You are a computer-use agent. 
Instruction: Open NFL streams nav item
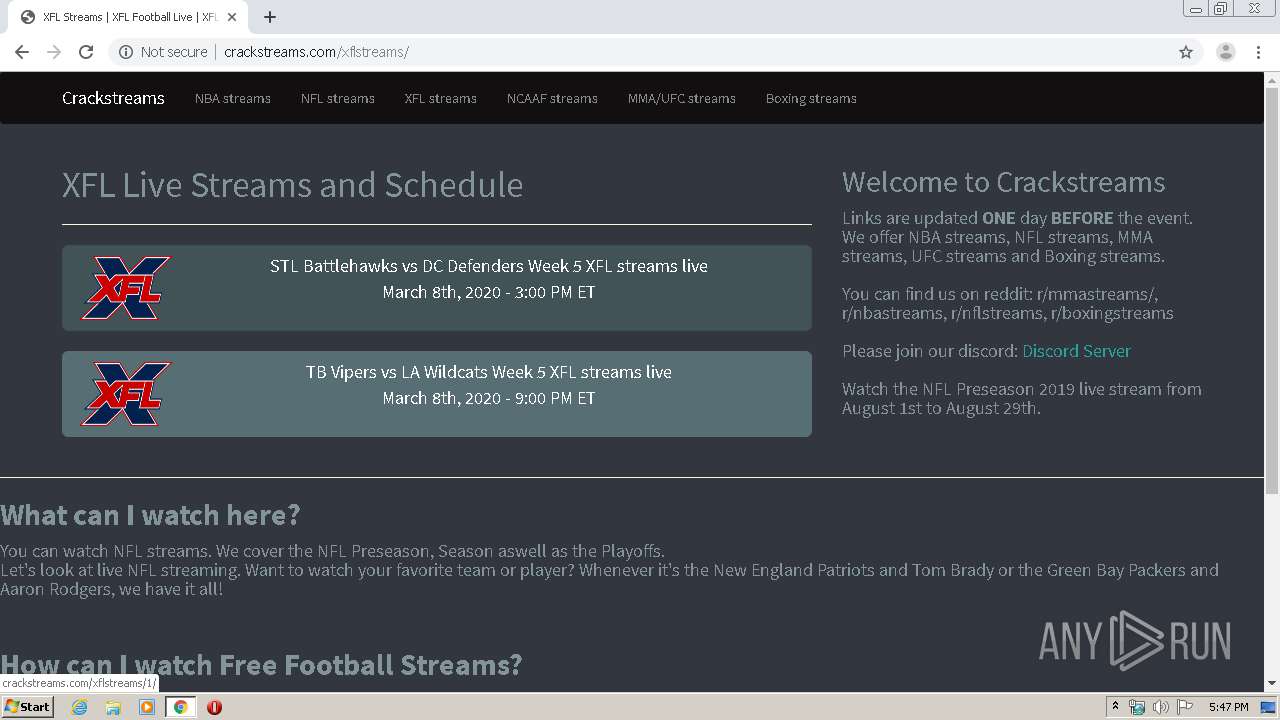pyautogui.click(x=338, y=98)
